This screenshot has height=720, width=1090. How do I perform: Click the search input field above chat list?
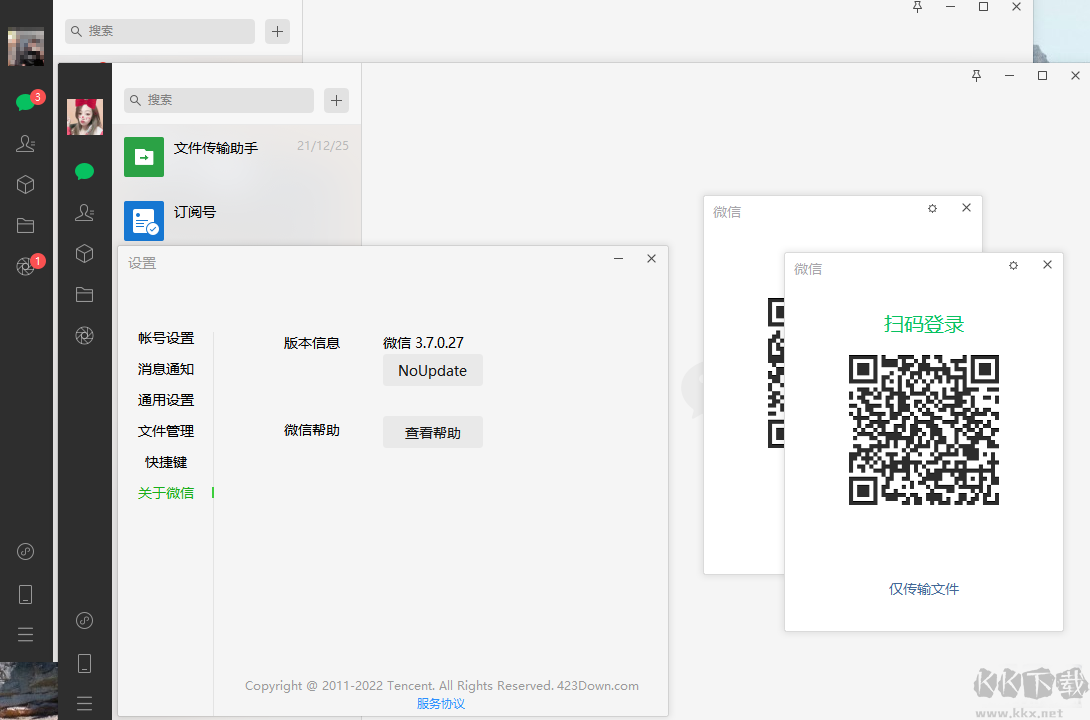218,101
